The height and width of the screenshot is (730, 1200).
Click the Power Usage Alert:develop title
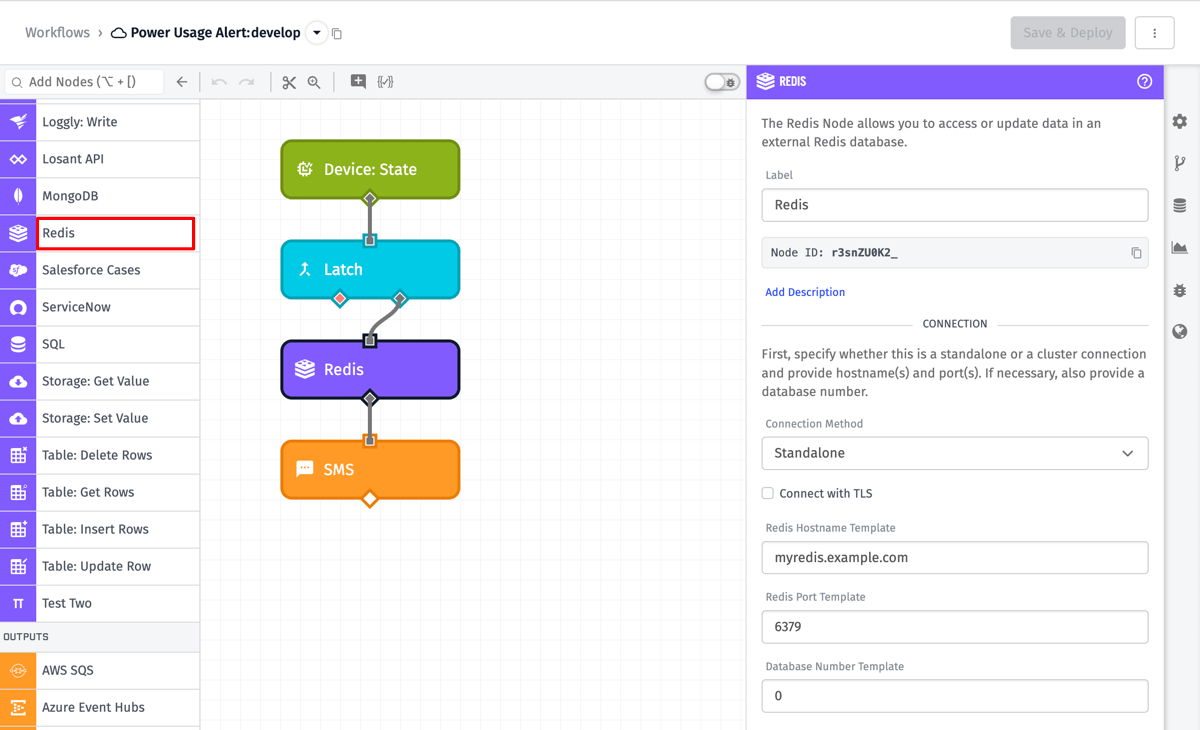point(215,33)
